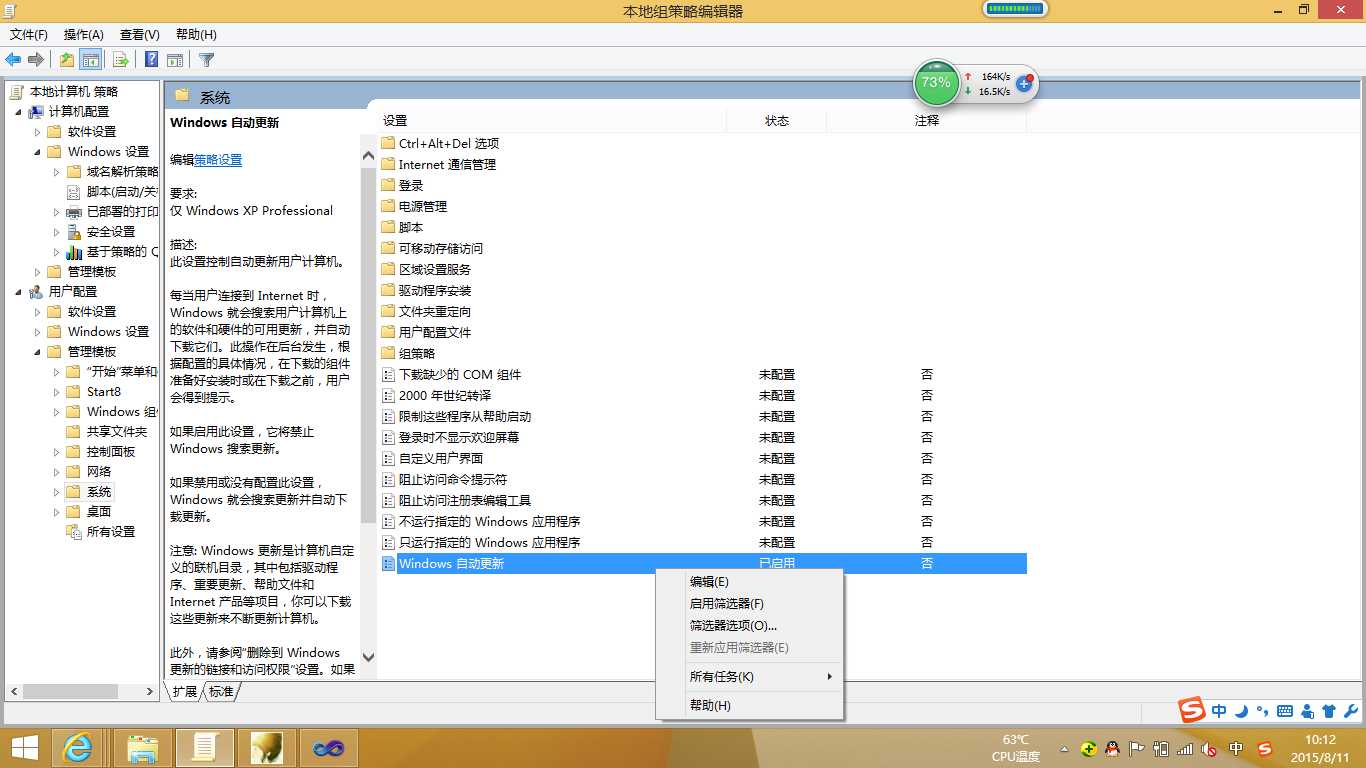Image resolution: width=1366 pixels, height=768 pixels.
Task: Open the 查看(V) menu
Action: [x=140, y=35]
